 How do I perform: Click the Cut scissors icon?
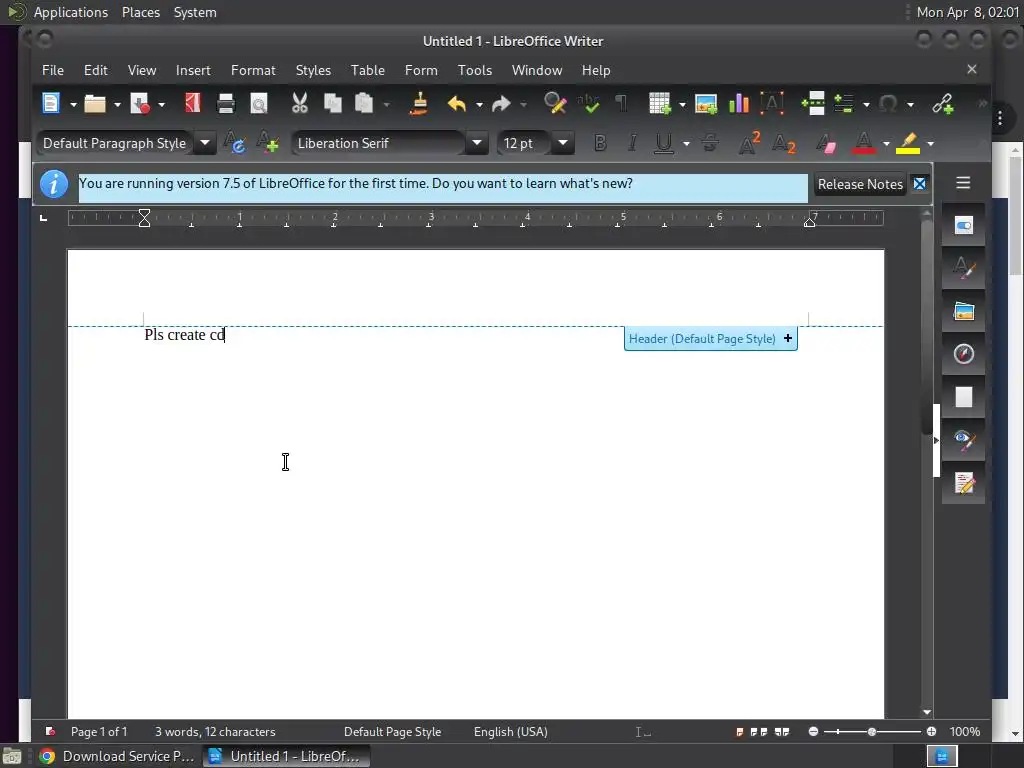[x=300, y=103]
